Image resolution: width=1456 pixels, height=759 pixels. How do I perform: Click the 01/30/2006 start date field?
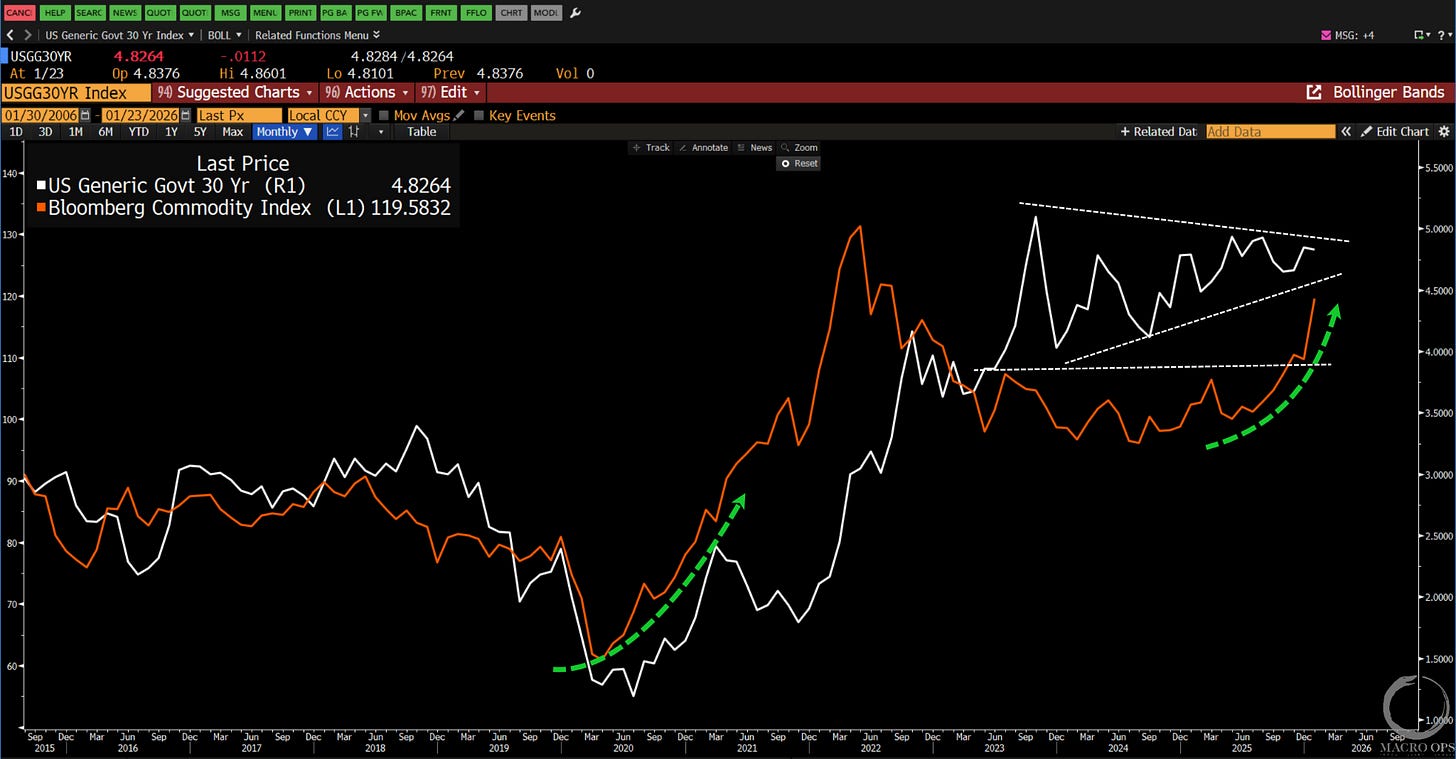(41, 115)
